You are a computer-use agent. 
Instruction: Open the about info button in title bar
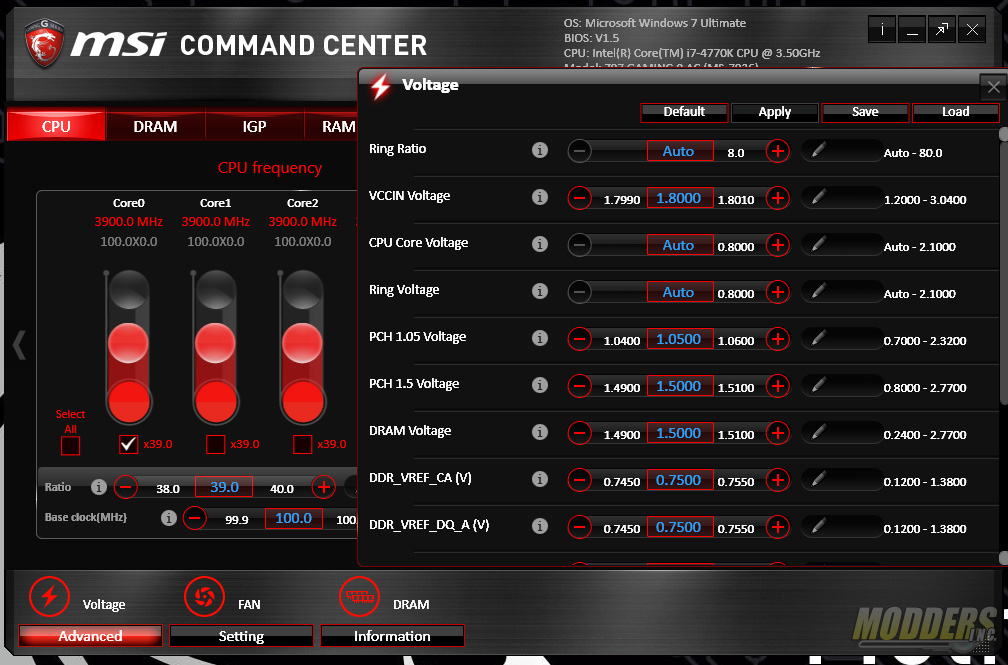click(x=882, y=30)
